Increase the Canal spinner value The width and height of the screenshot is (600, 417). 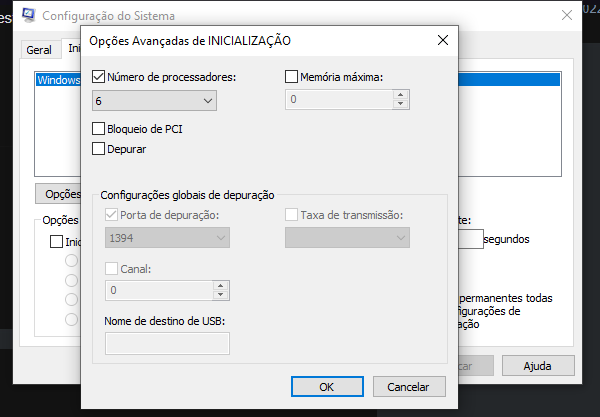click(x=220, y=286)
